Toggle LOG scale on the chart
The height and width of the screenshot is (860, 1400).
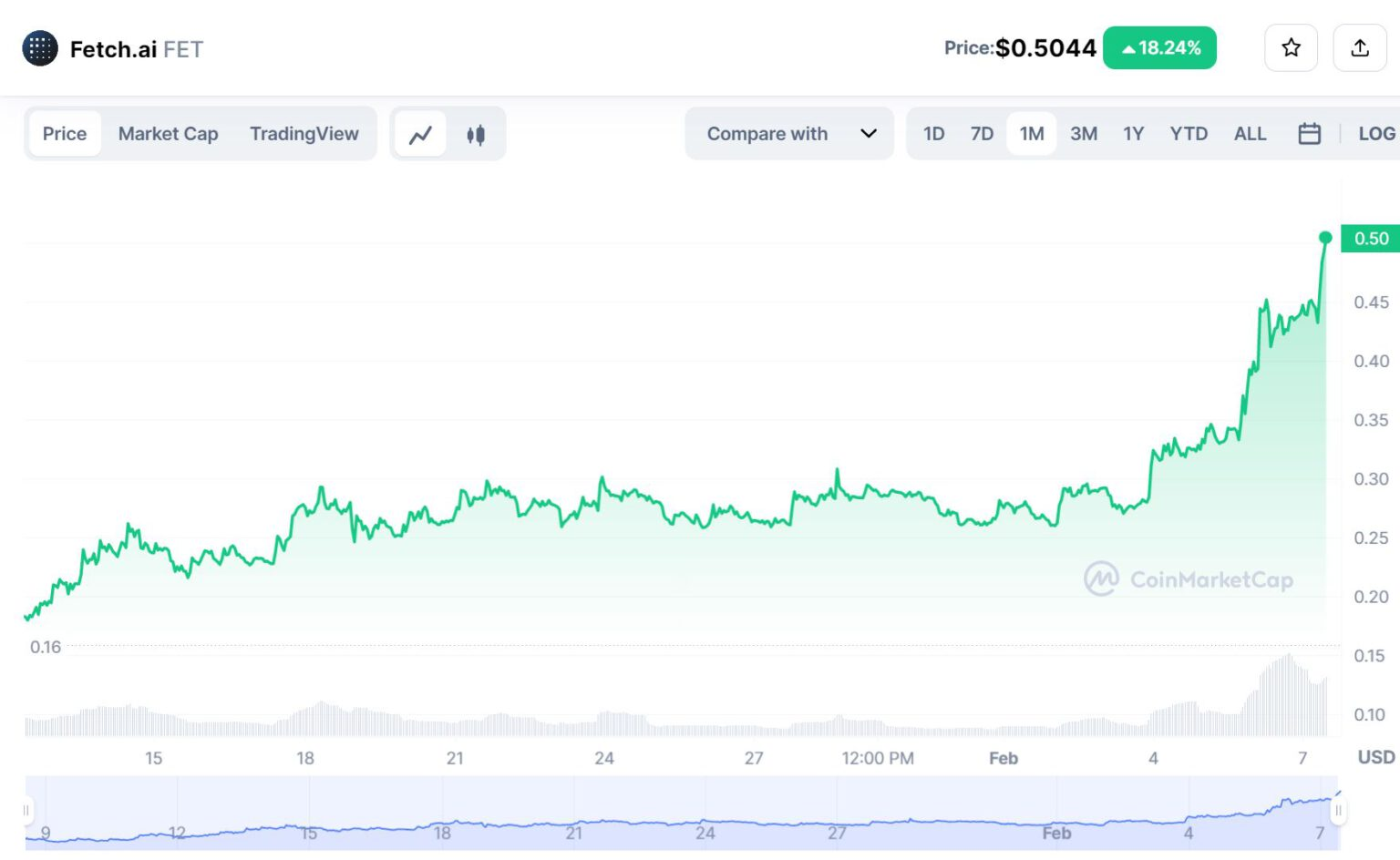1375,134
